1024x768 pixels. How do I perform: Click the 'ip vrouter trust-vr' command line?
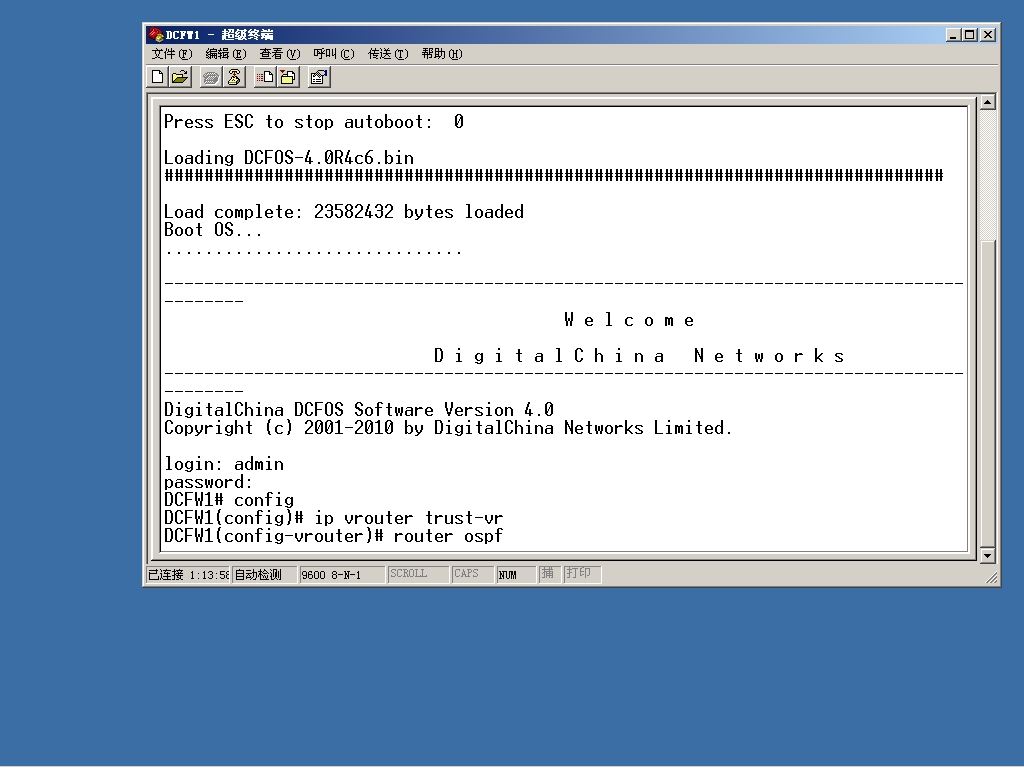click(x=333, y=518)
